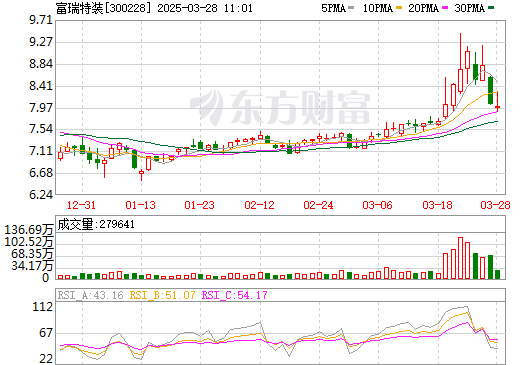Click the 30PMA green legend swatch
Viewport: 520px width, 365px height.
[x=491, y=8]
